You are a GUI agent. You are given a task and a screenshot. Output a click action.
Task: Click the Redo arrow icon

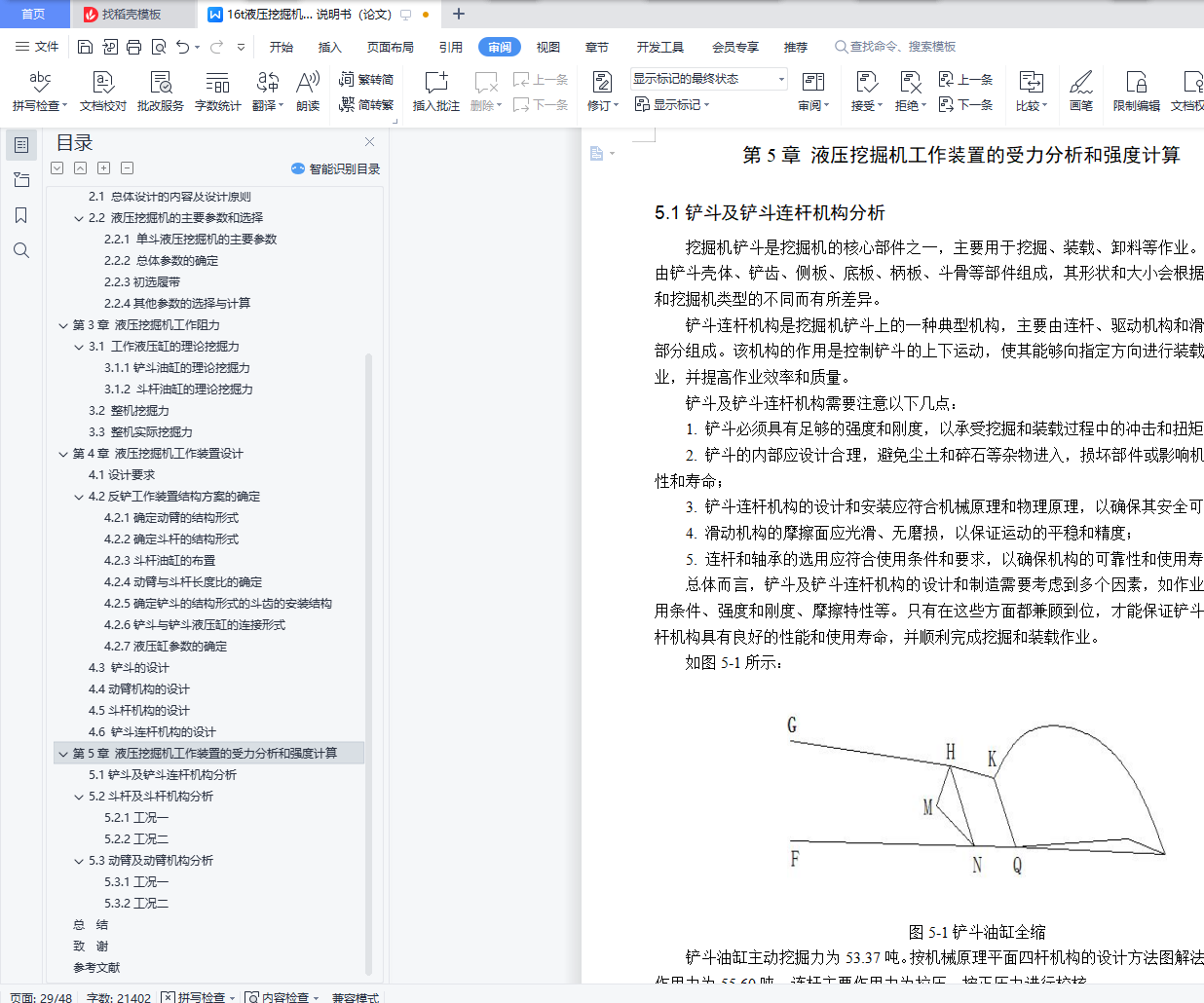[216, 47]
